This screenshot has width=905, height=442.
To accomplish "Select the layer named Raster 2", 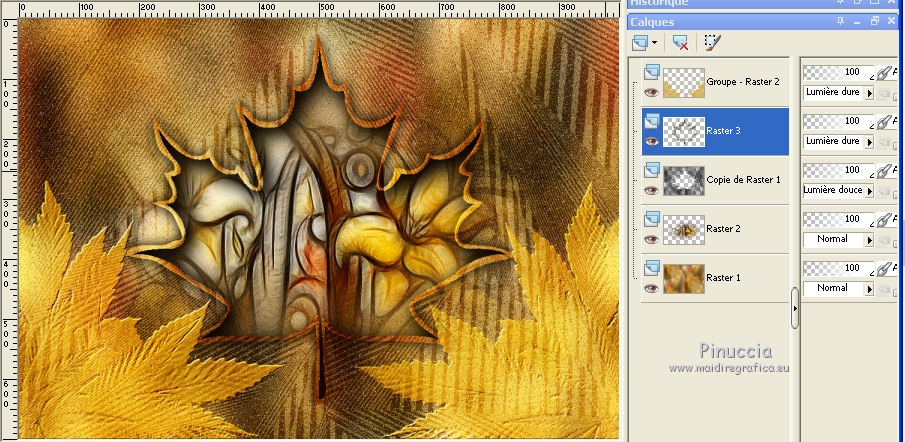I will (723, 229).
